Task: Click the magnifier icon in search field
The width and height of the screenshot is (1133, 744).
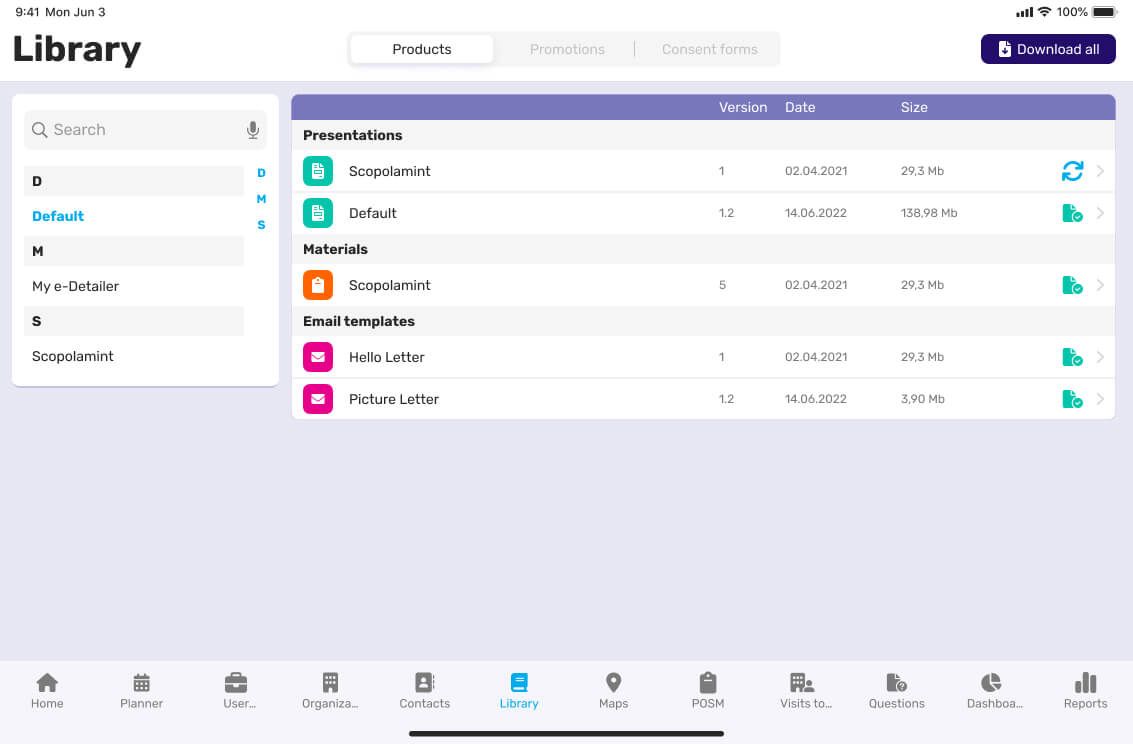Action: pos(40,130)
